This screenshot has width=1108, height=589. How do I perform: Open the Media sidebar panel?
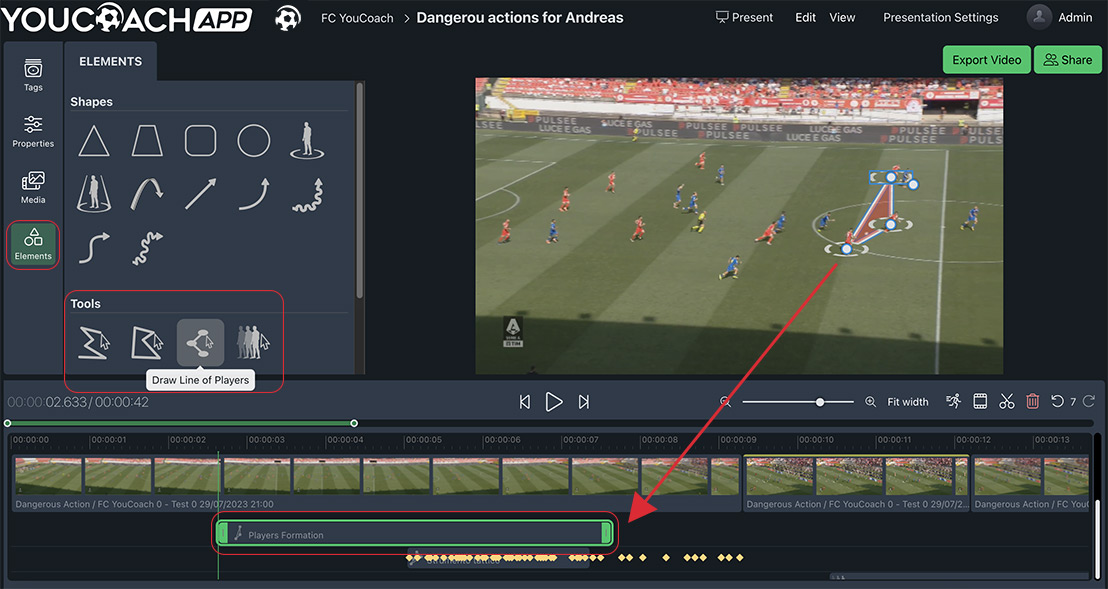pos(33,187)
